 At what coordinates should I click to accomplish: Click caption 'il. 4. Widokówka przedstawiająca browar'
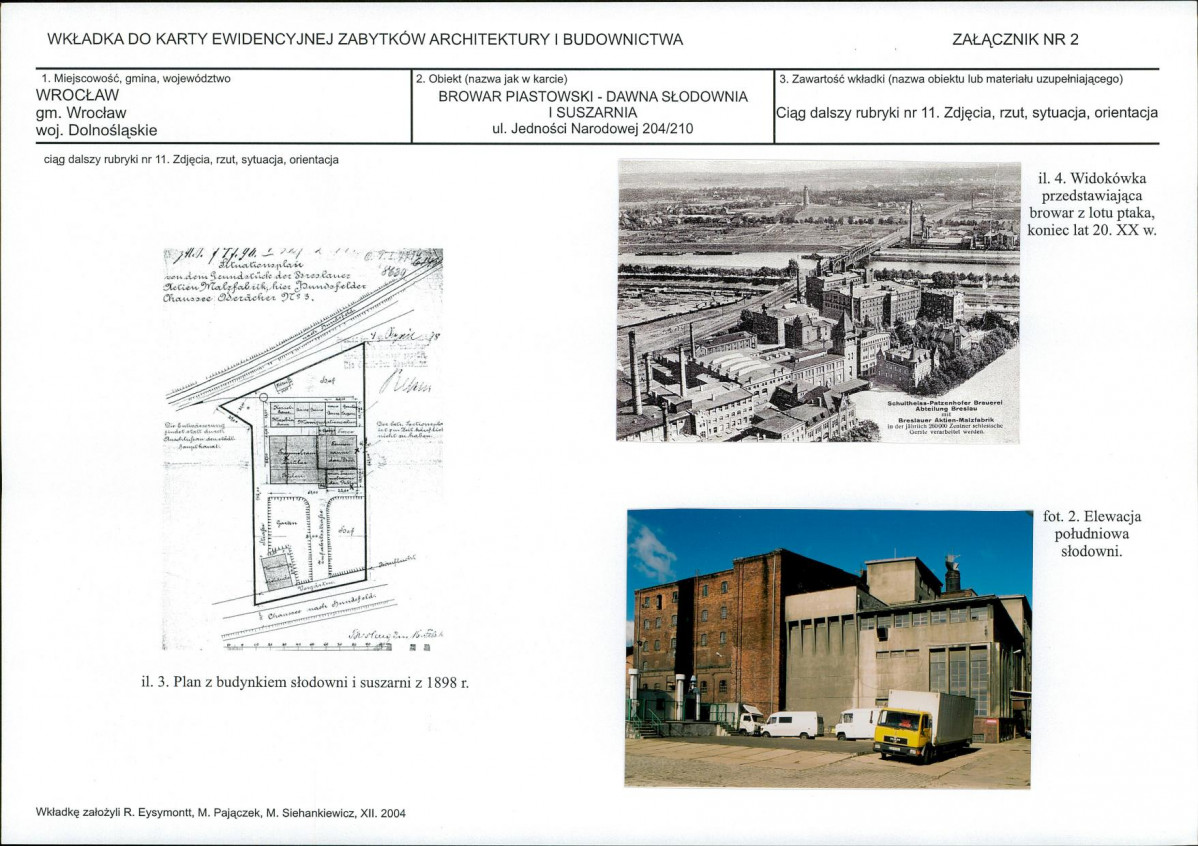(x=1092, y=204)
